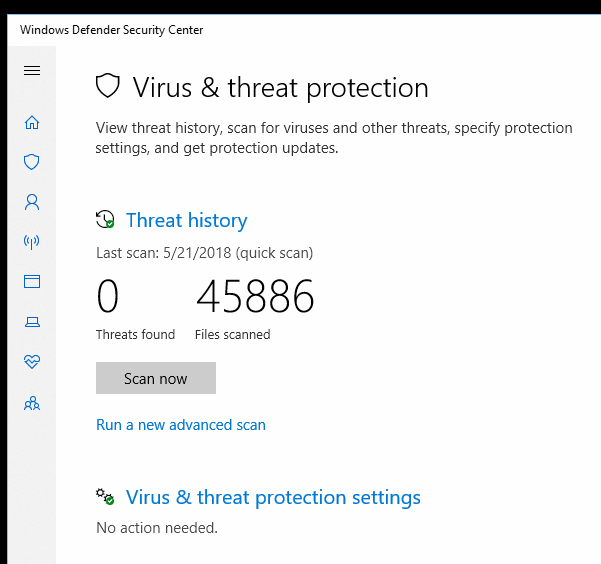
Task: Open Device performance & health heart icon
Action: (x=32, y=362)
